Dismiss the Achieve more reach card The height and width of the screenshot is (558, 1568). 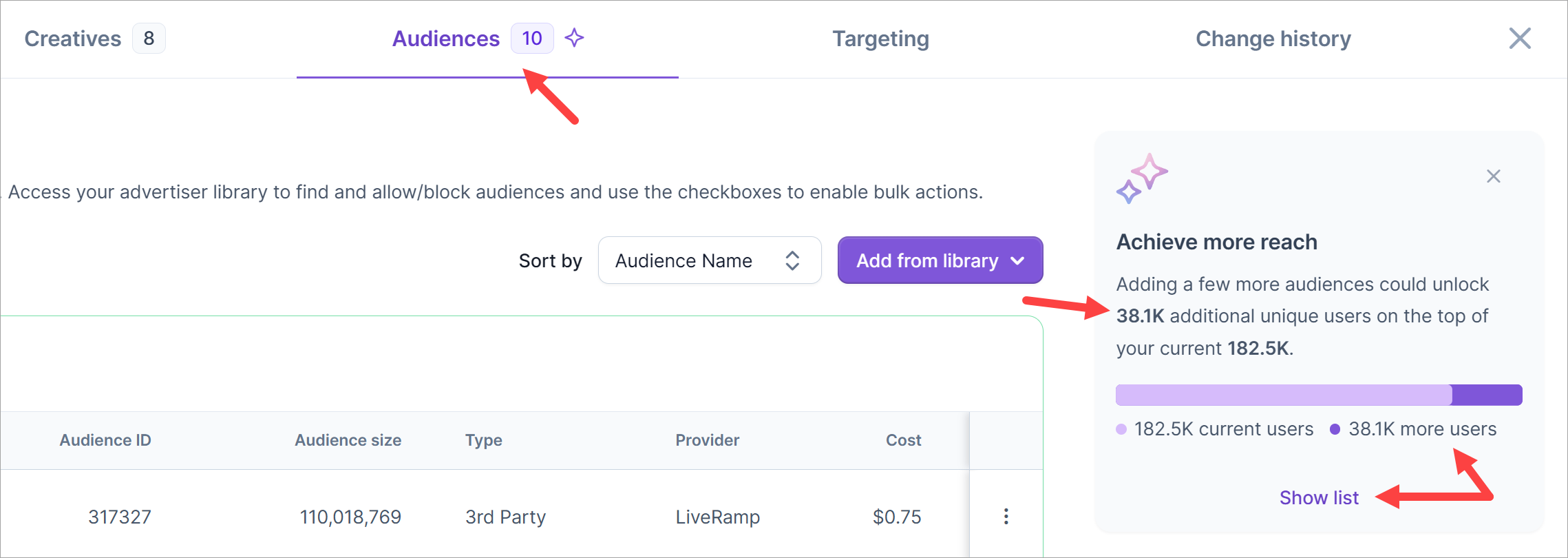click(x=1493, y=176)
